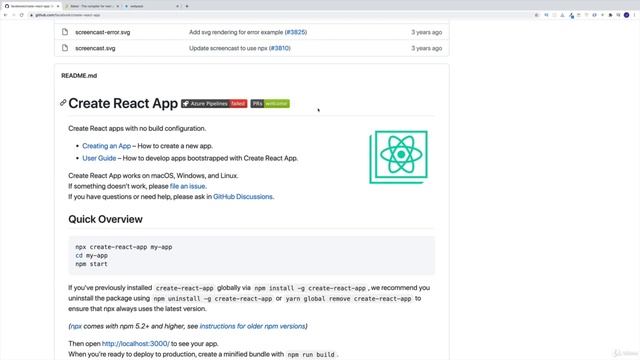Click the file icon beside screencast-error.svg
Viewport: 640px width, 360px height.
[x=65, y=32]
